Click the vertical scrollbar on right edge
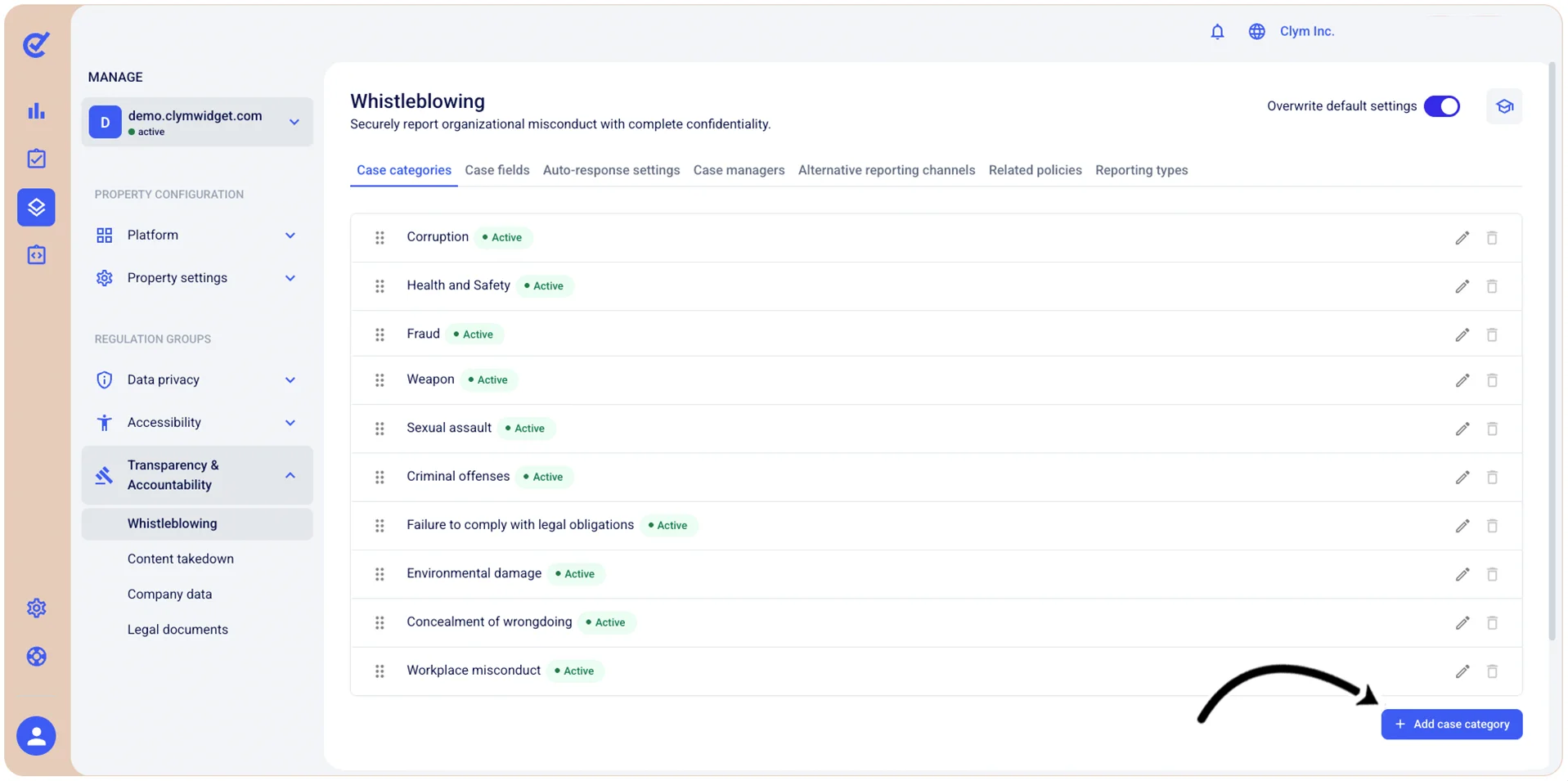 tap(1552, 352)
